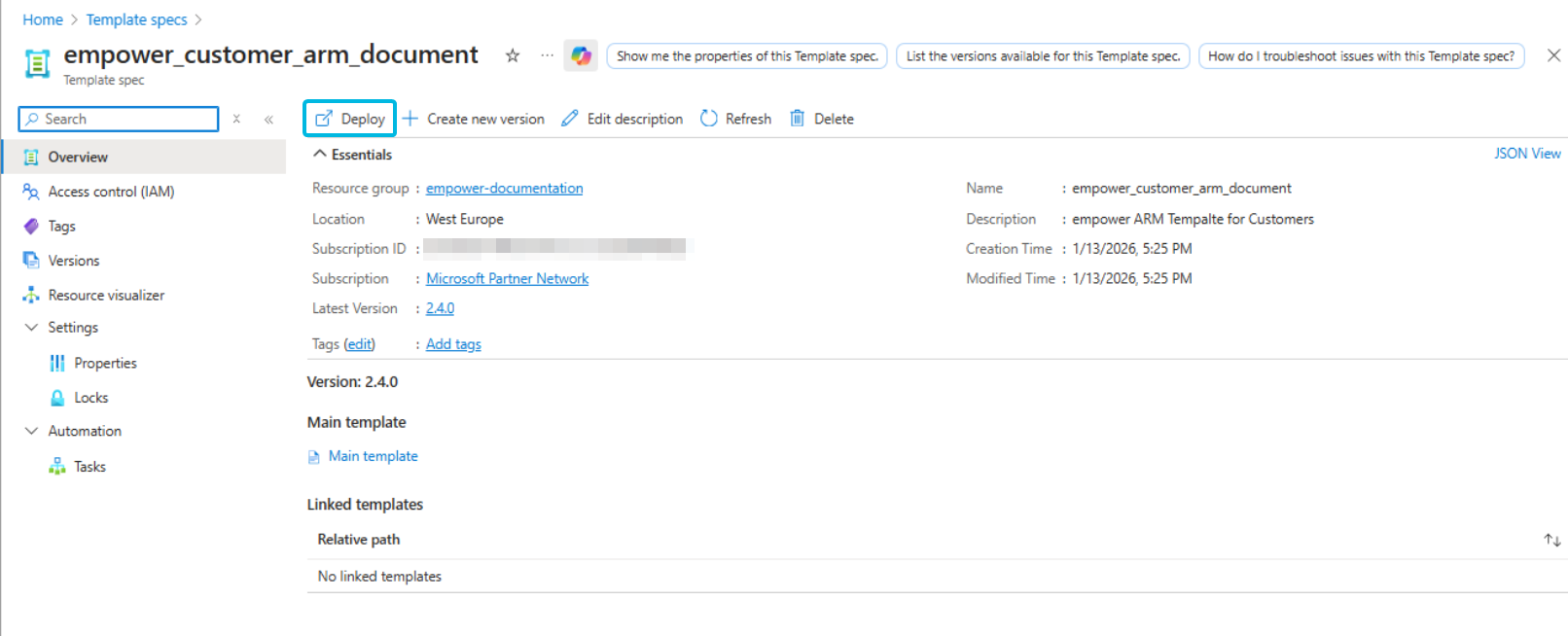Click the blurred Subscription ID value
The height and width of the screenshot is (636, 1568).
pos(554,248)
